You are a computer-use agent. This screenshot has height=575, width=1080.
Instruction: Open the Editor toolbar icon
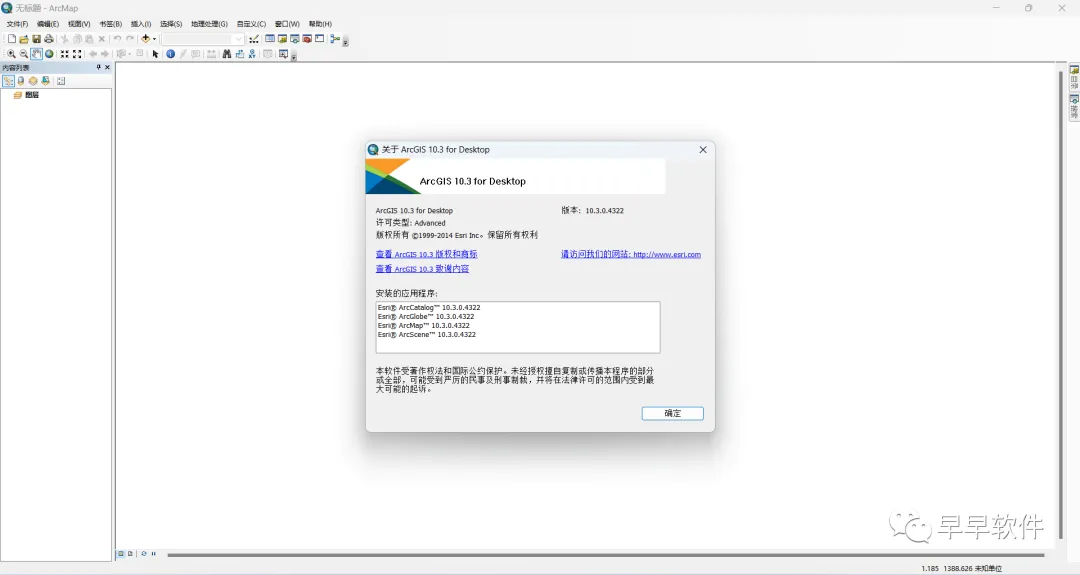click(254, 39)
